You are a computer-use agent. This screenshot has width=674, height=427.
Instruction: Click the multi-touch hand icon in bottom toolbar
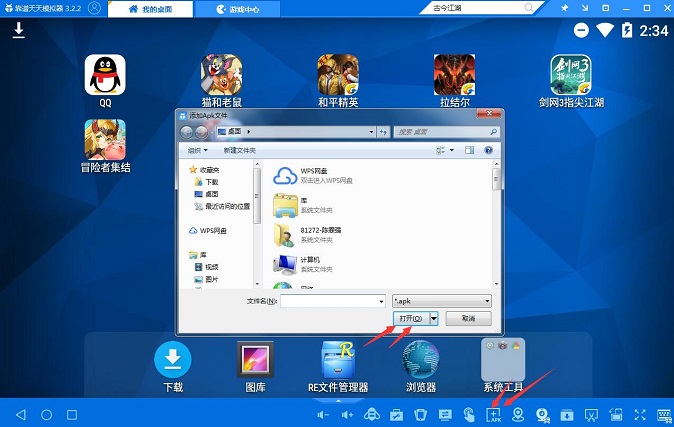click(469, 415)
